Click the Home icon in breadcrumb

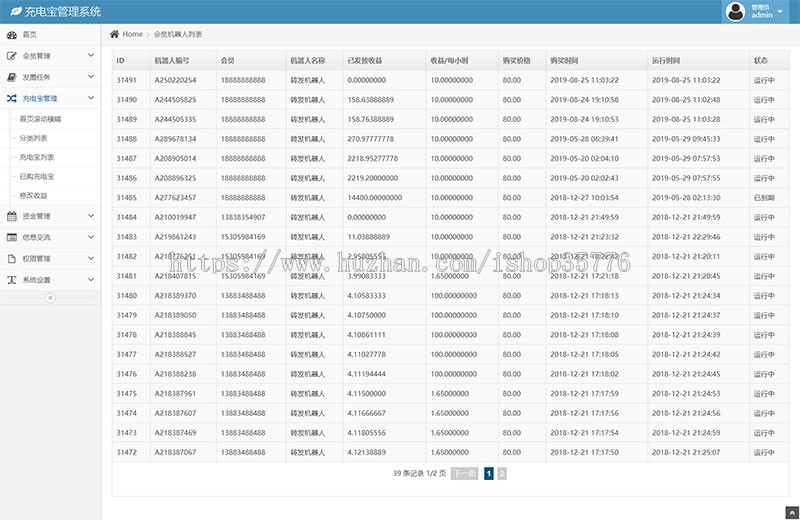[115, 34]
